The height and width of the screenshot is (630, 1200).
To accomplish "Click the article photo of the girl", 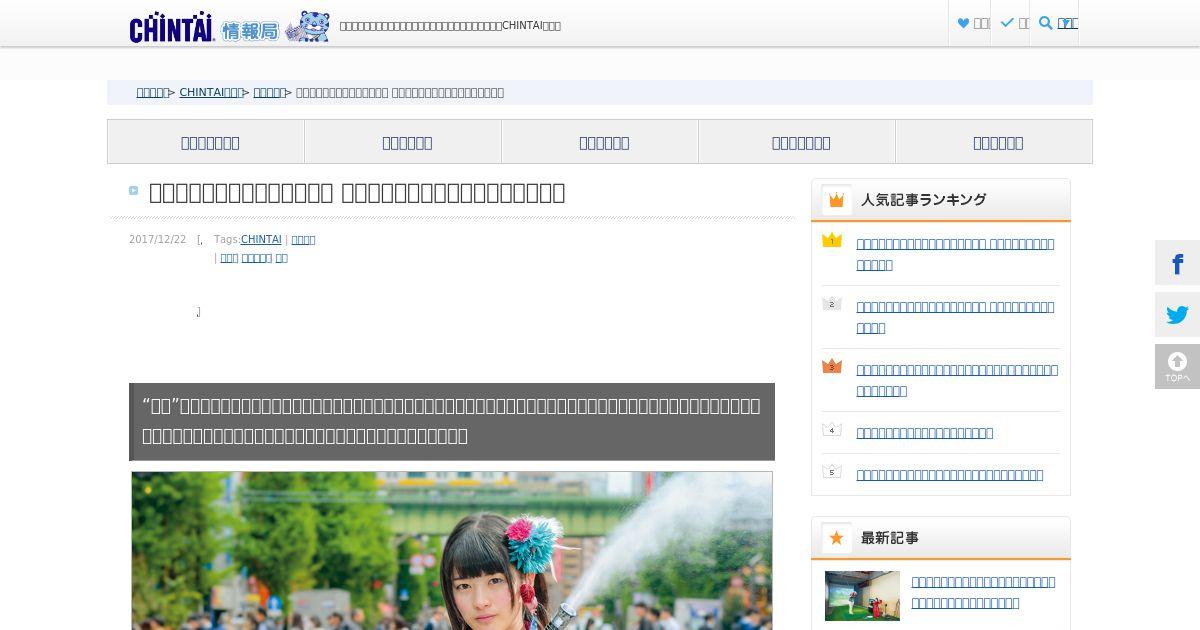I will point(452,551).
